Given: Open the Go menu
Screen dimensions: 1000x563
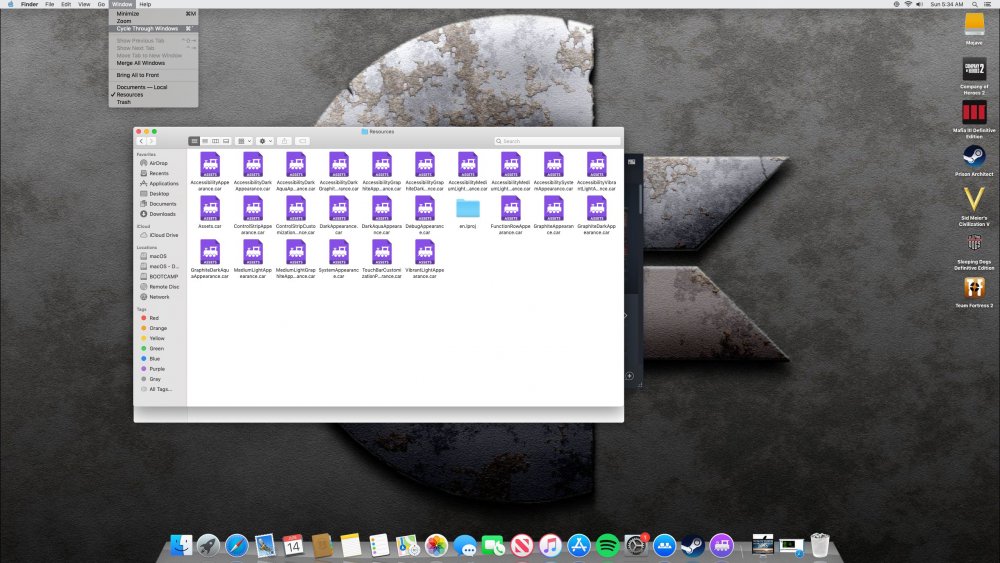Looking at the screenshot, I should click(x=101, y=4).
